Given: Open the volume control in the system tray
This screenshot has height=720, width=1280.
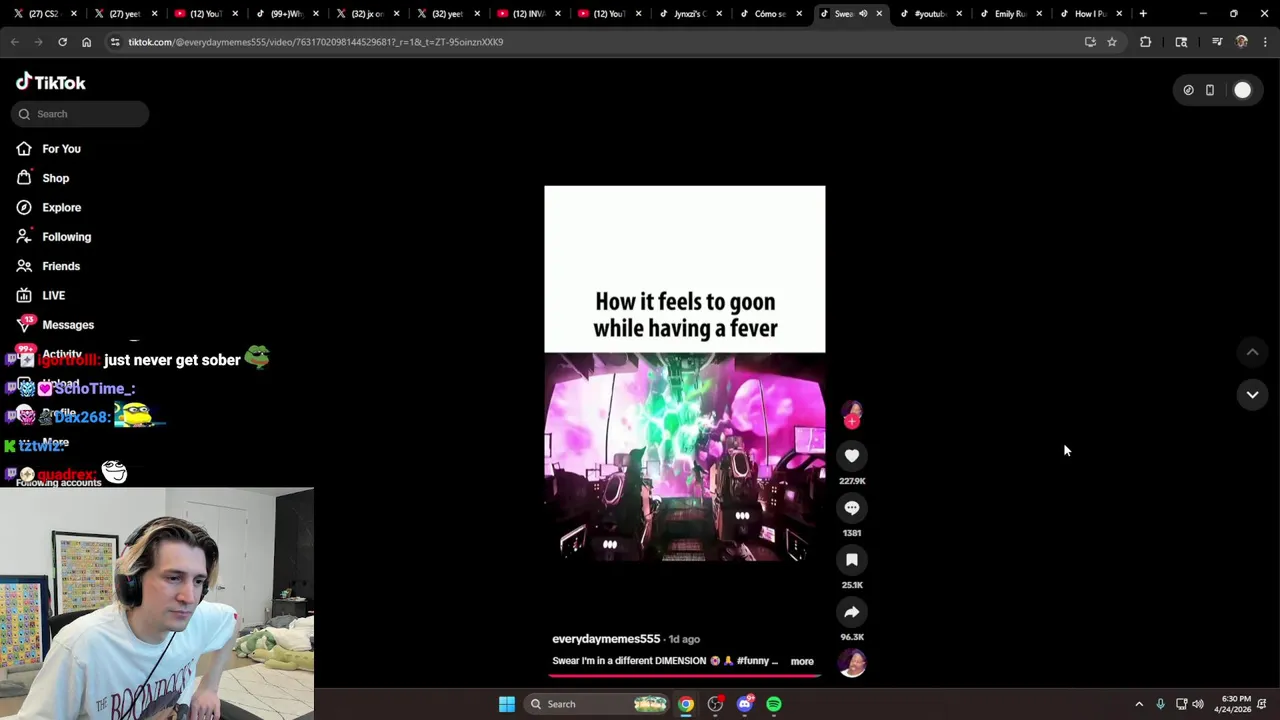Looking at the screenshot, I should click(1198, 704).
